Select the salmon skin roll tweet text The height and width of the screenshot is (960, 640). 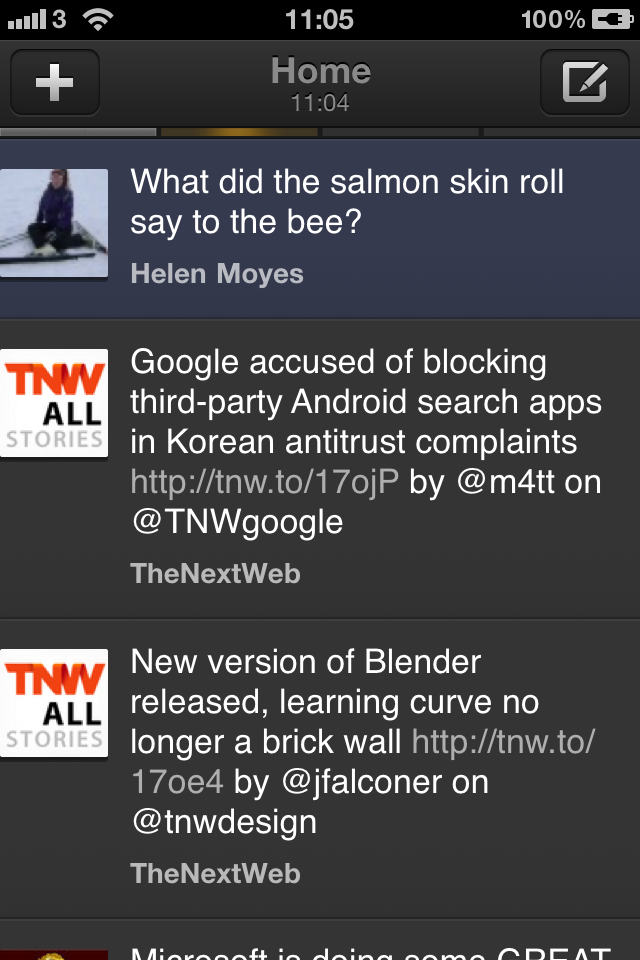[x=347, y=202]
